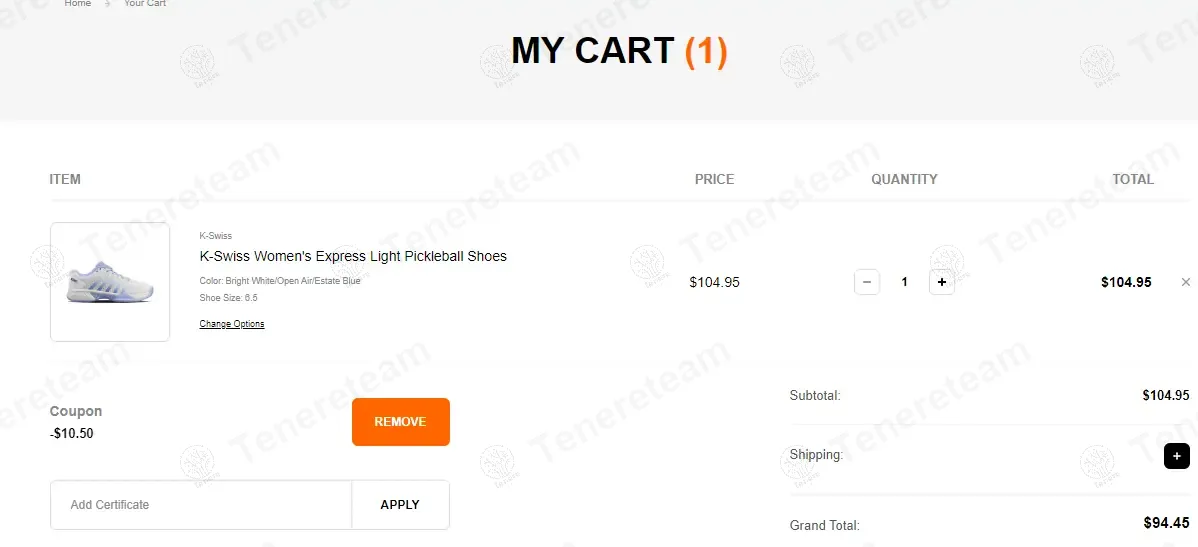Click the PRICE column header
This screenshot has width=1198, height=547.
click(714, 180)
